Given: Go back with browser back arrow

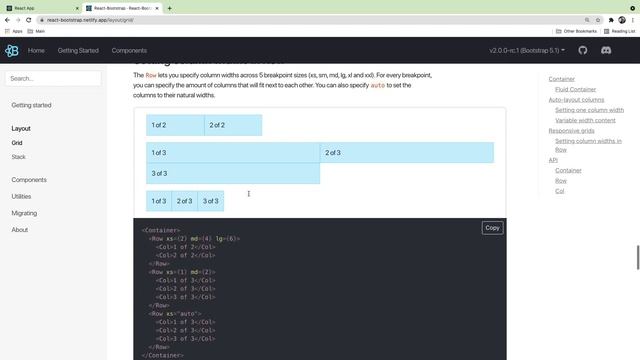Looking at the screenshot, I should (7, 20).
